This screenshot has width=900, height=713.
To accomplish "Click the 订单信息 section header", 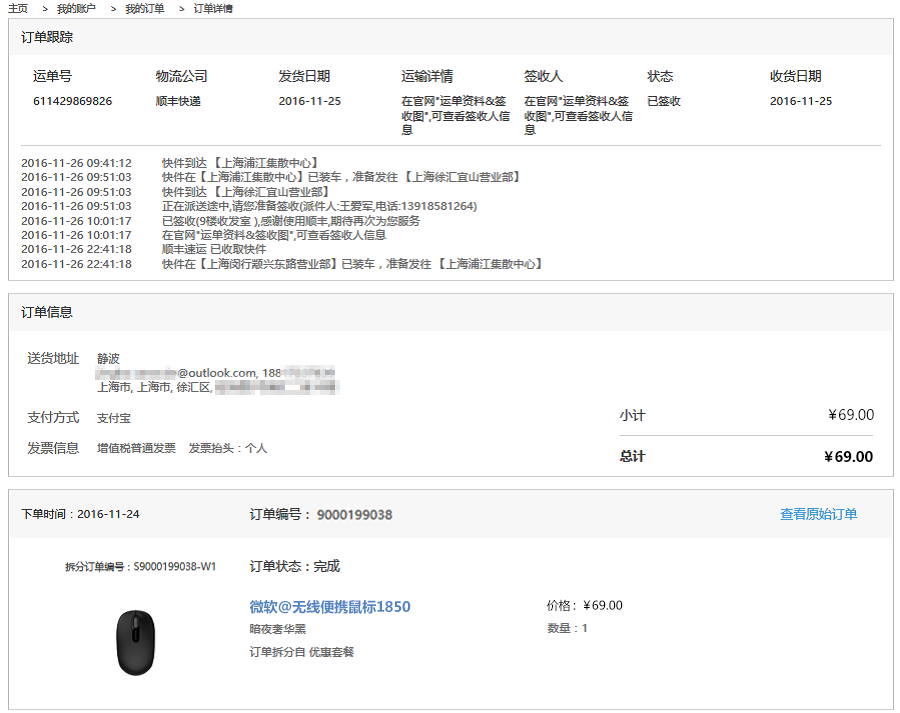I will pos(47,312).
